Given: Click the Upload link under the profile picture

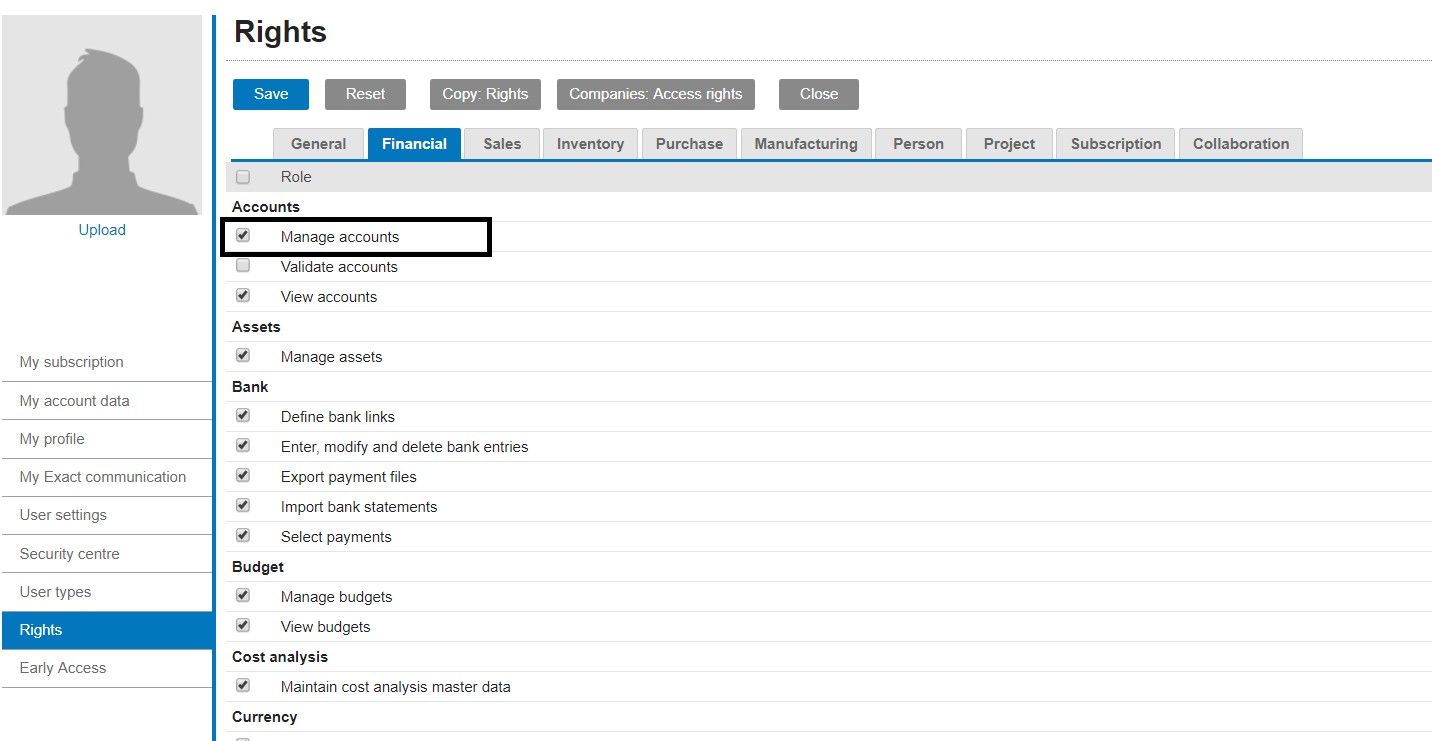Looking at the screenshot, I should 101,229.
